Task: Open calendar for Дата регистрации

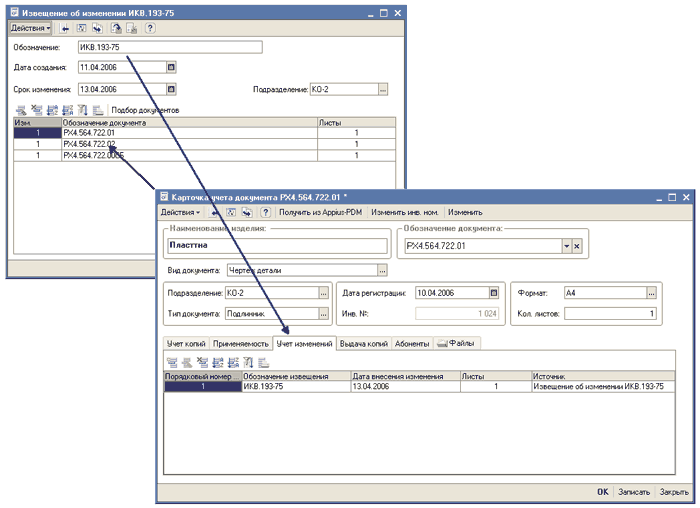Action: click(494, 293)
